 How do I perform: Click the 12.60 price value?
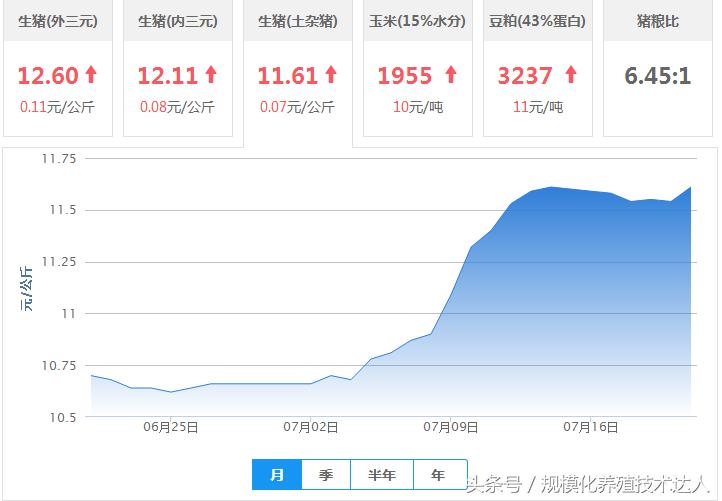click(x=48, y=76)
